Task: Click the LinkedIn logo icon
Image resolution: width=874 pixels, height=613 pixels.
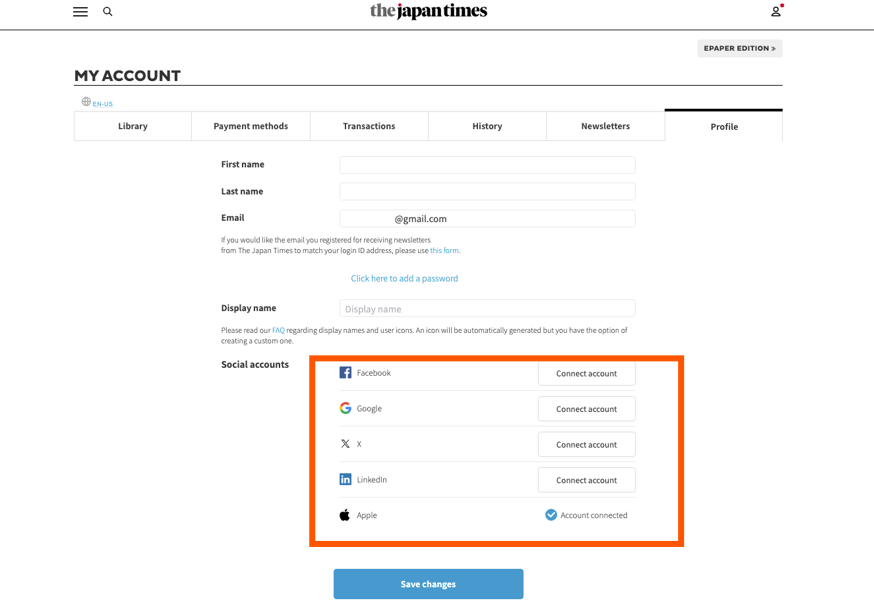Action: [345, 479]
